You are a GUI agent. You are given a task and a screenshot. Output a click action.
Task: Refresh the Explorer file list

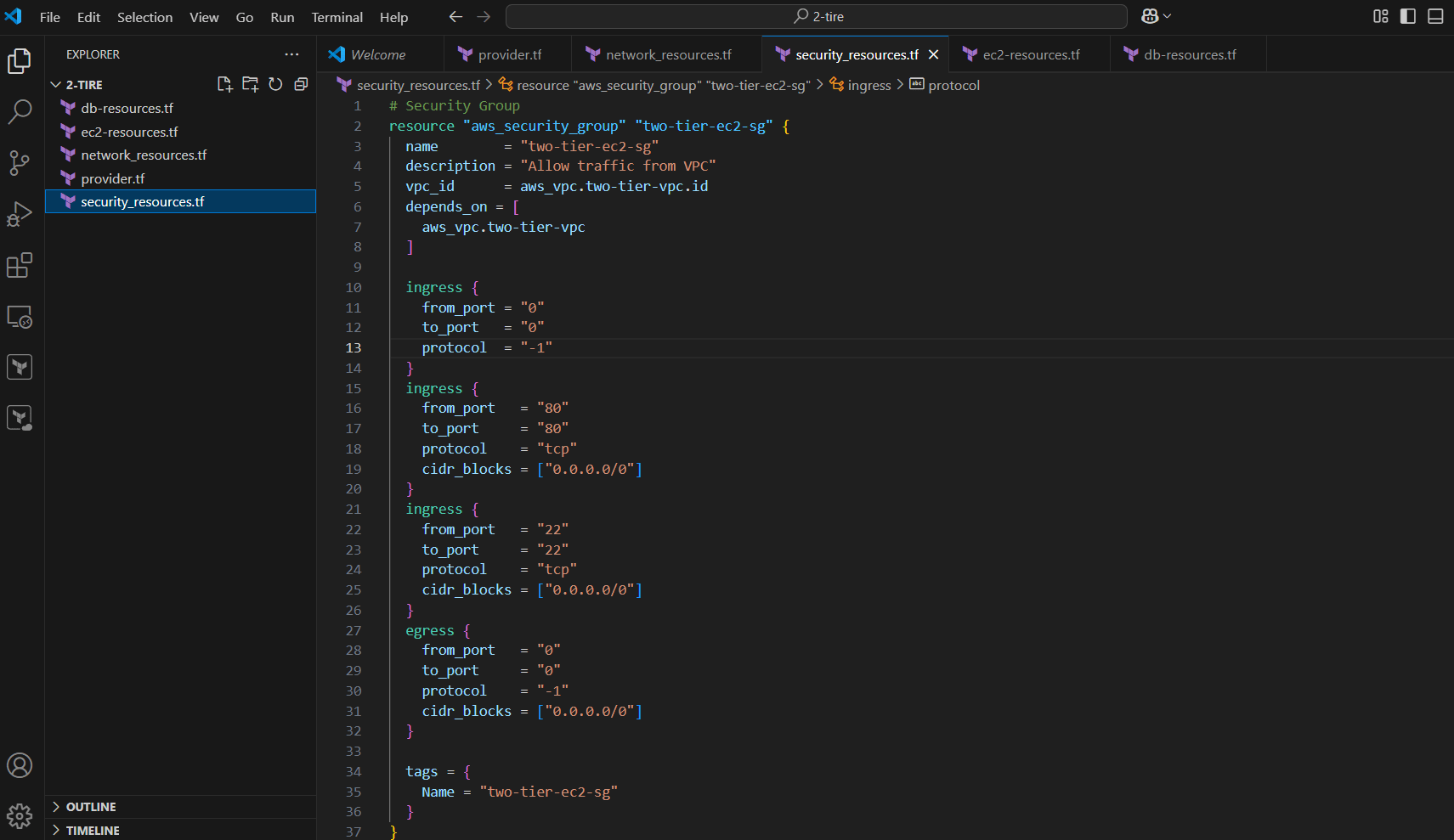(275, 84)
